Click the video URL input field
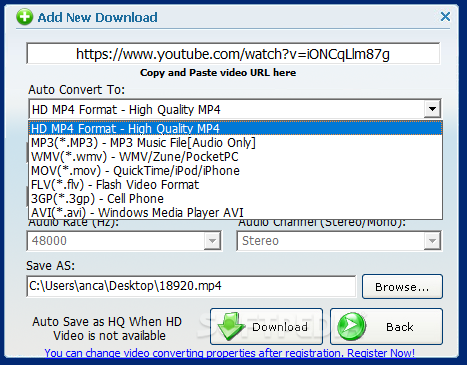The height and width of the screenshot is (365, 467). coord(233,53)
